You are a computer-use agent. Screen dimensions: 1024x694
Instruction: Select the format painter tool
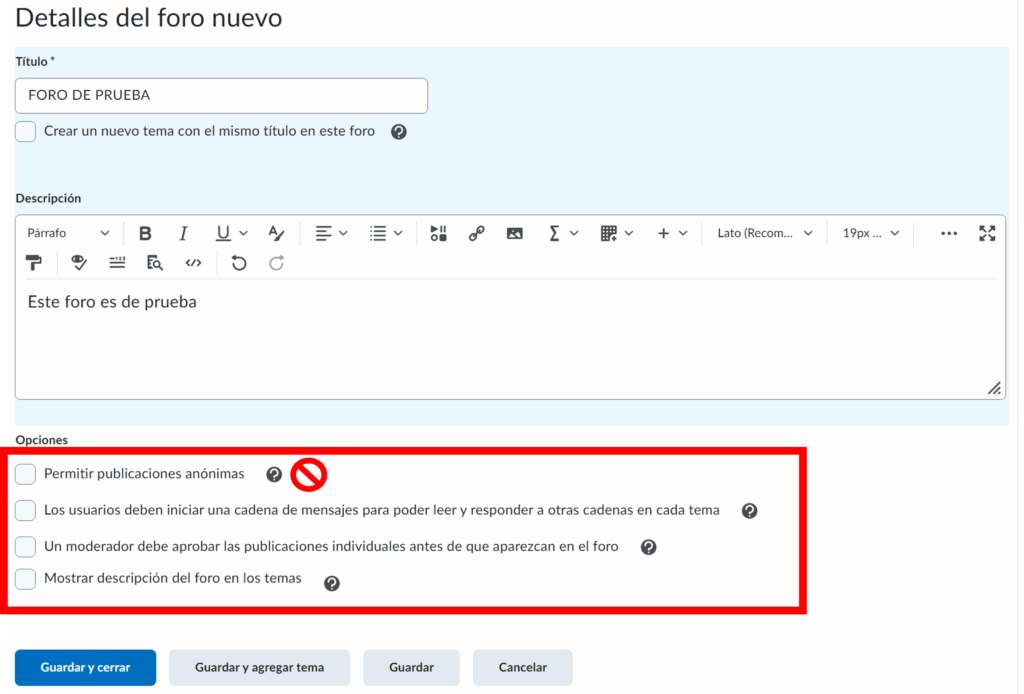click(35, 263)
